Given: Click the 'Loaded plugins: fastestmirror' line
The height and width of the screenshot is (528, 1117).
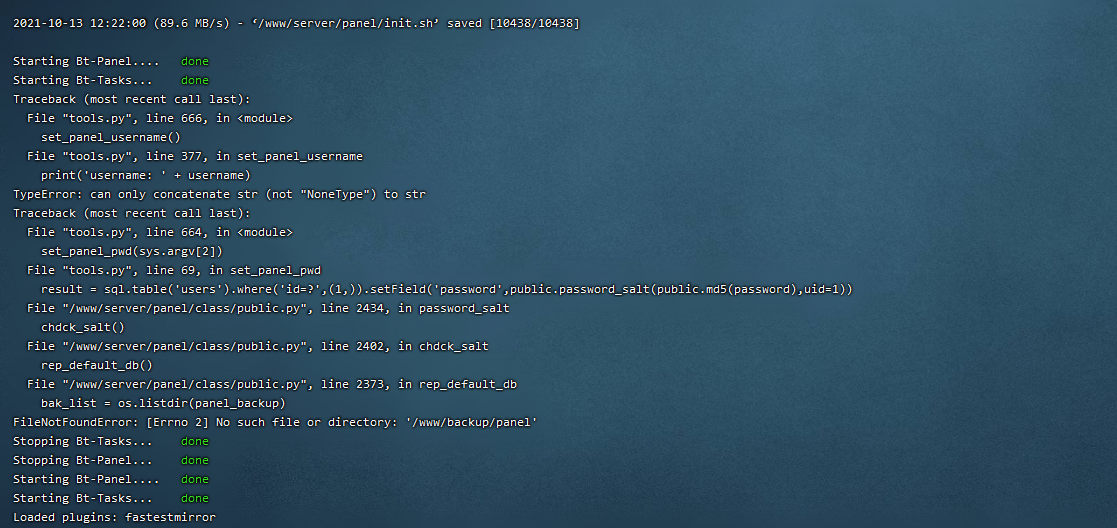Looking at the screenshot, I should pos(114,517).
